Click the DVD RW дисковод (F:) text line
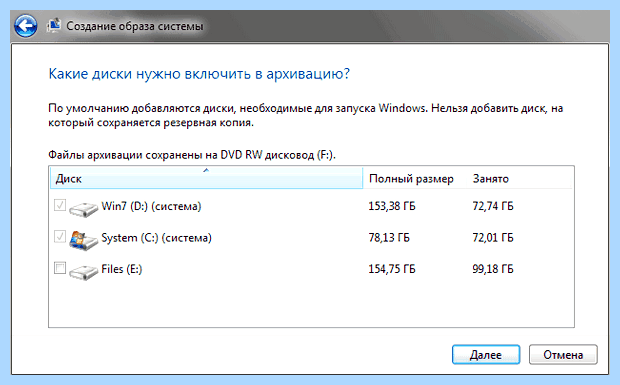Image resolution: width=620 pixels, height=385 pixels. 192,155
